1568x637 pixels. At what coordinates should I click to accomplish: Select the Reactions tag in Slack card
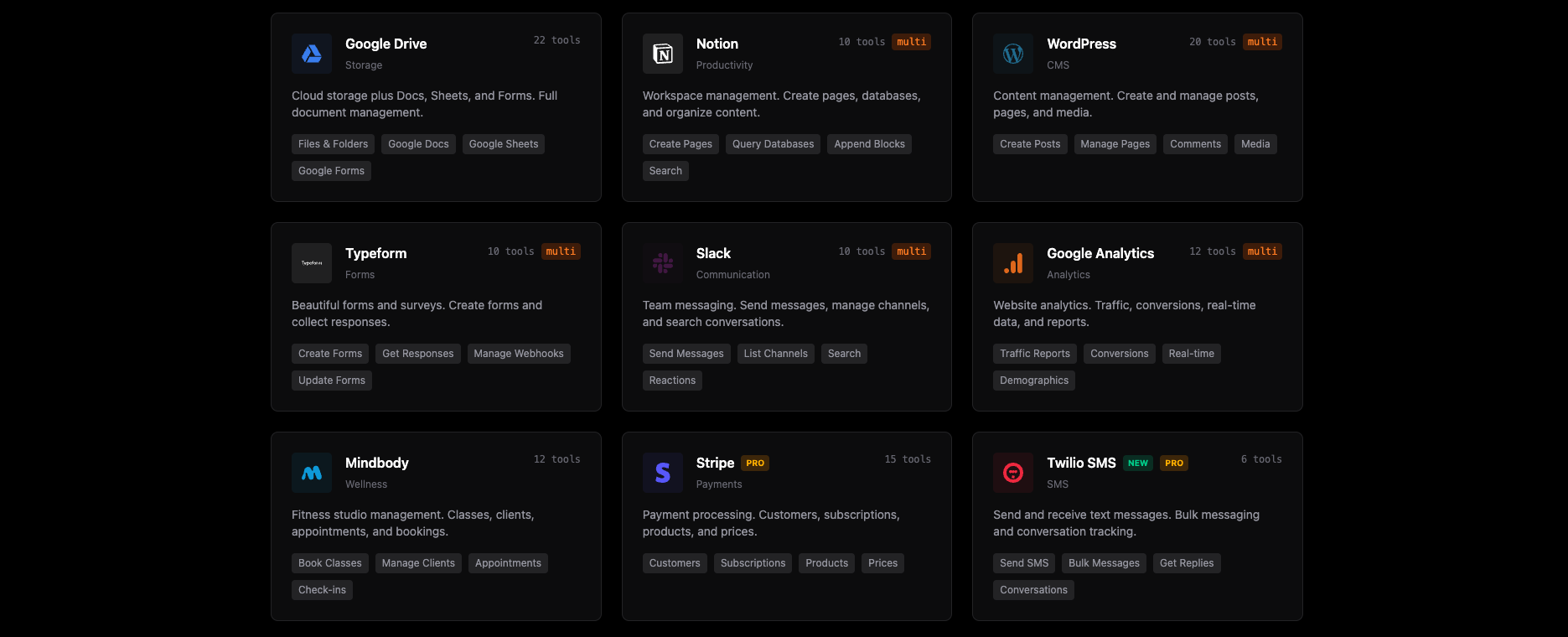coord(672,381)
